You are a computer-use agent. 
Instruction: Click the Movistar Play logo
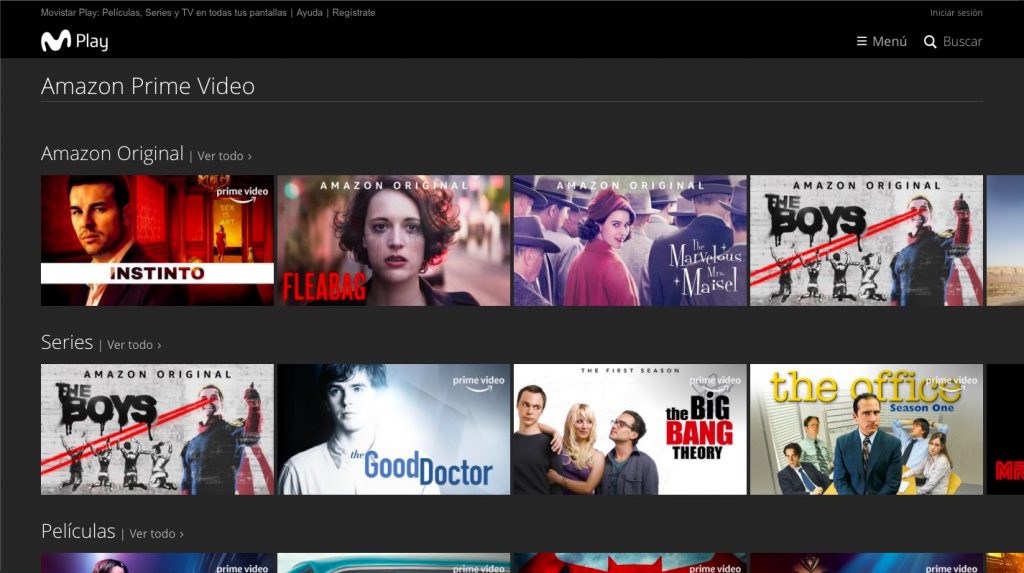coord(74,41)
